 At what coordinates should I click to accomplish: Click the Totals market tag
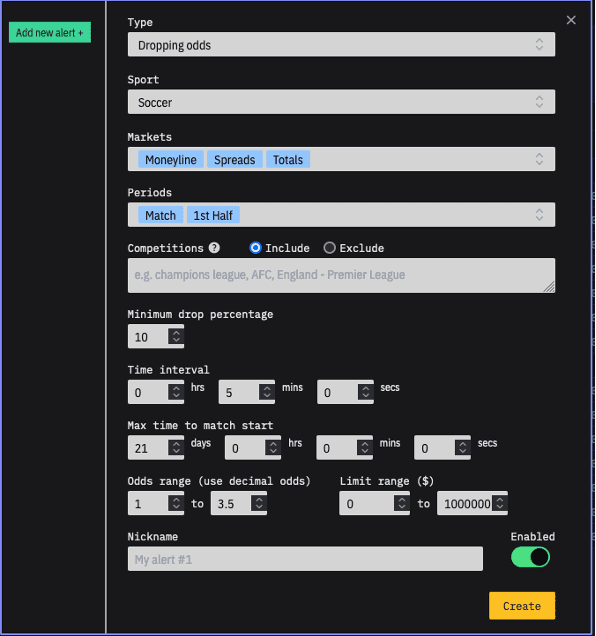[288, 159]
